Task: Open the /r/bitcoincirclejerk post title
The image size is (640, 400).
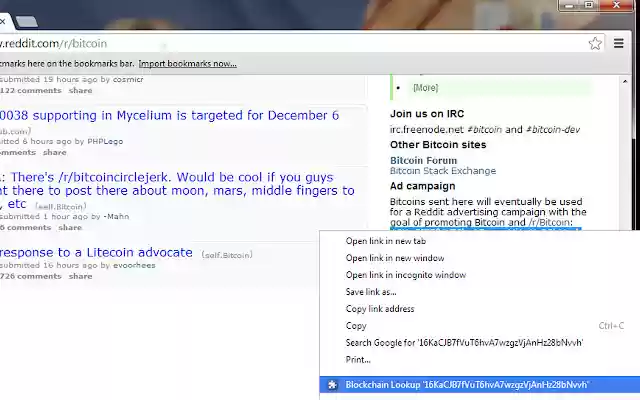Action: [177, 190]
